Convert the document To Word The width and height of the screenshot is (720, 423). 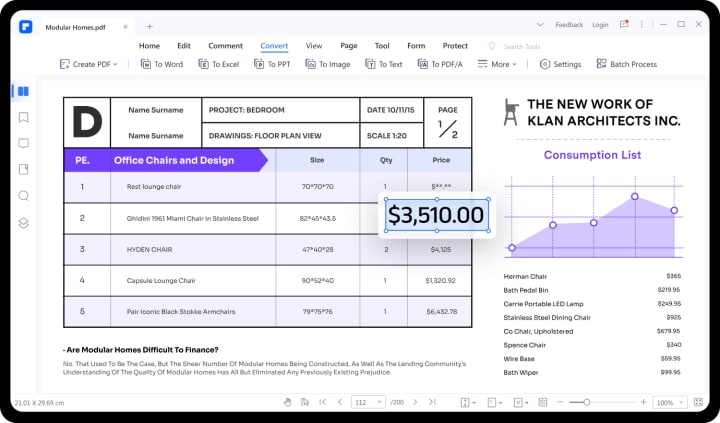(162, 64)
